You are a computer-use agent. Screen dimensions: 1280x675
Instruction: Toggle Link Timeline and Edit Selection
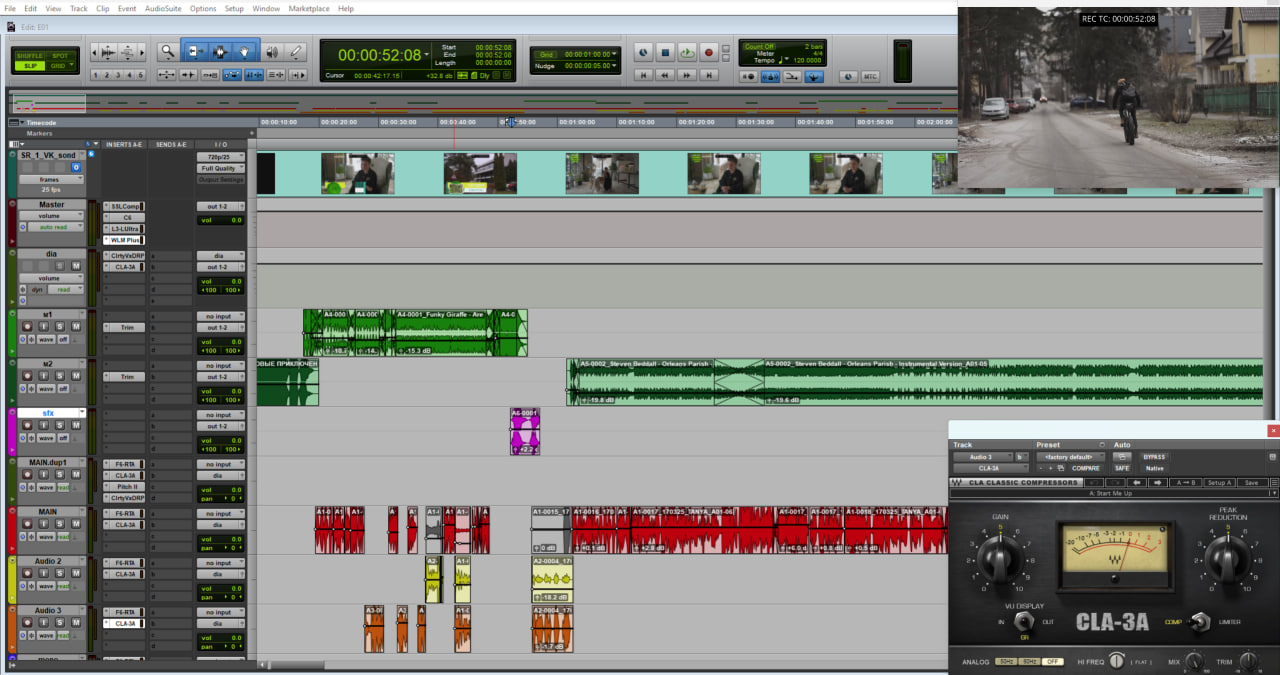pos(254,75)
